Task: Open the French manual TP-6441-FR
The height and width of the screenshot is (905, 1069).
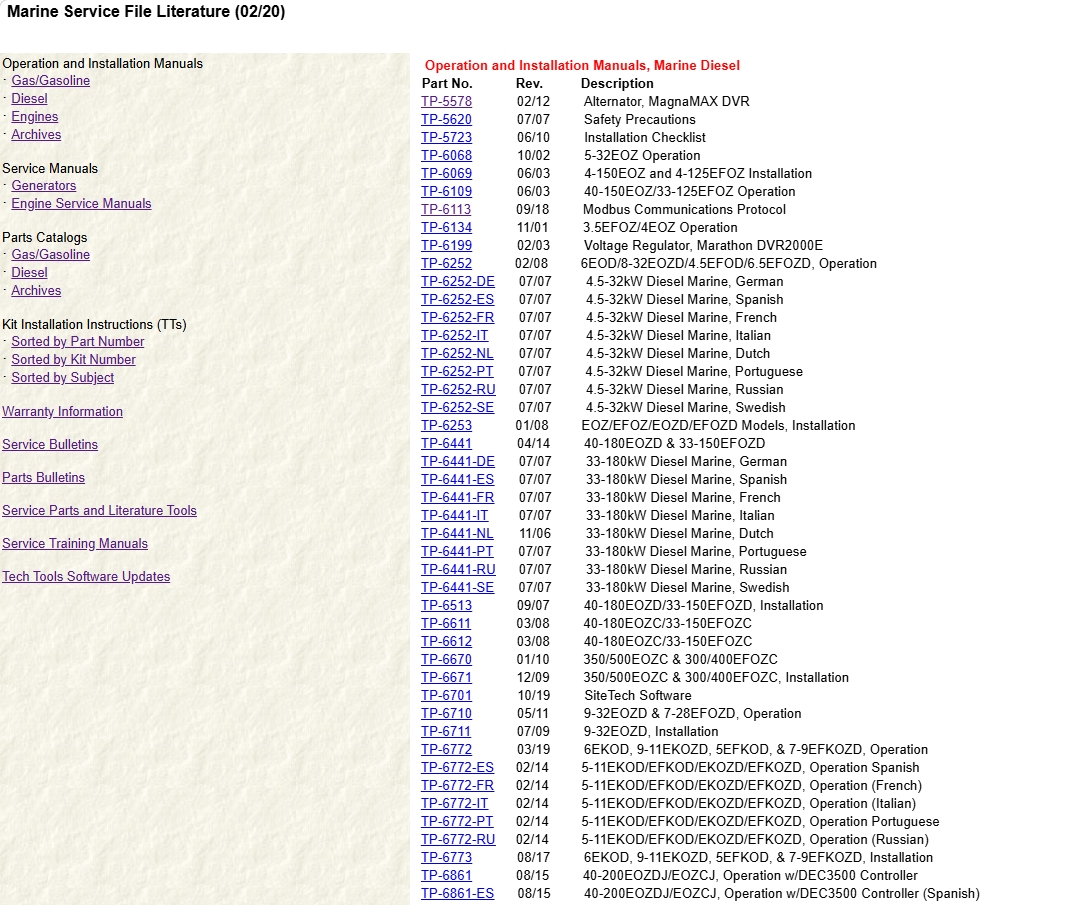Action: pyautogui.click(x=457, y=498)
